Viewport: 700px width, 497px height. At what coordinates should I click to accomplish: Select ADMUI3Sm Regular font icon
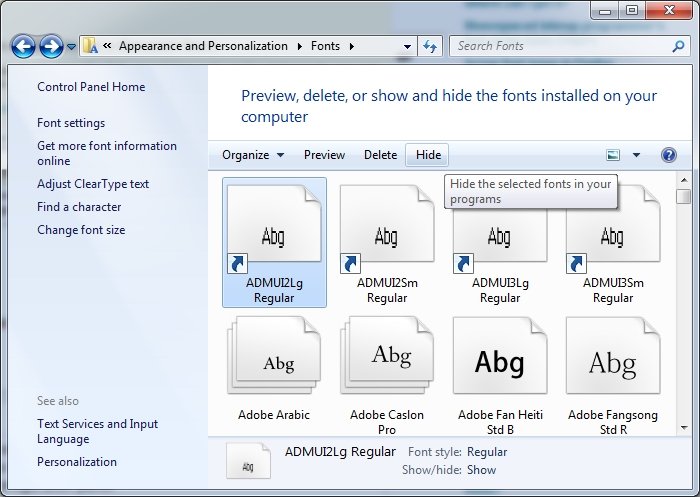click(613, 229)
